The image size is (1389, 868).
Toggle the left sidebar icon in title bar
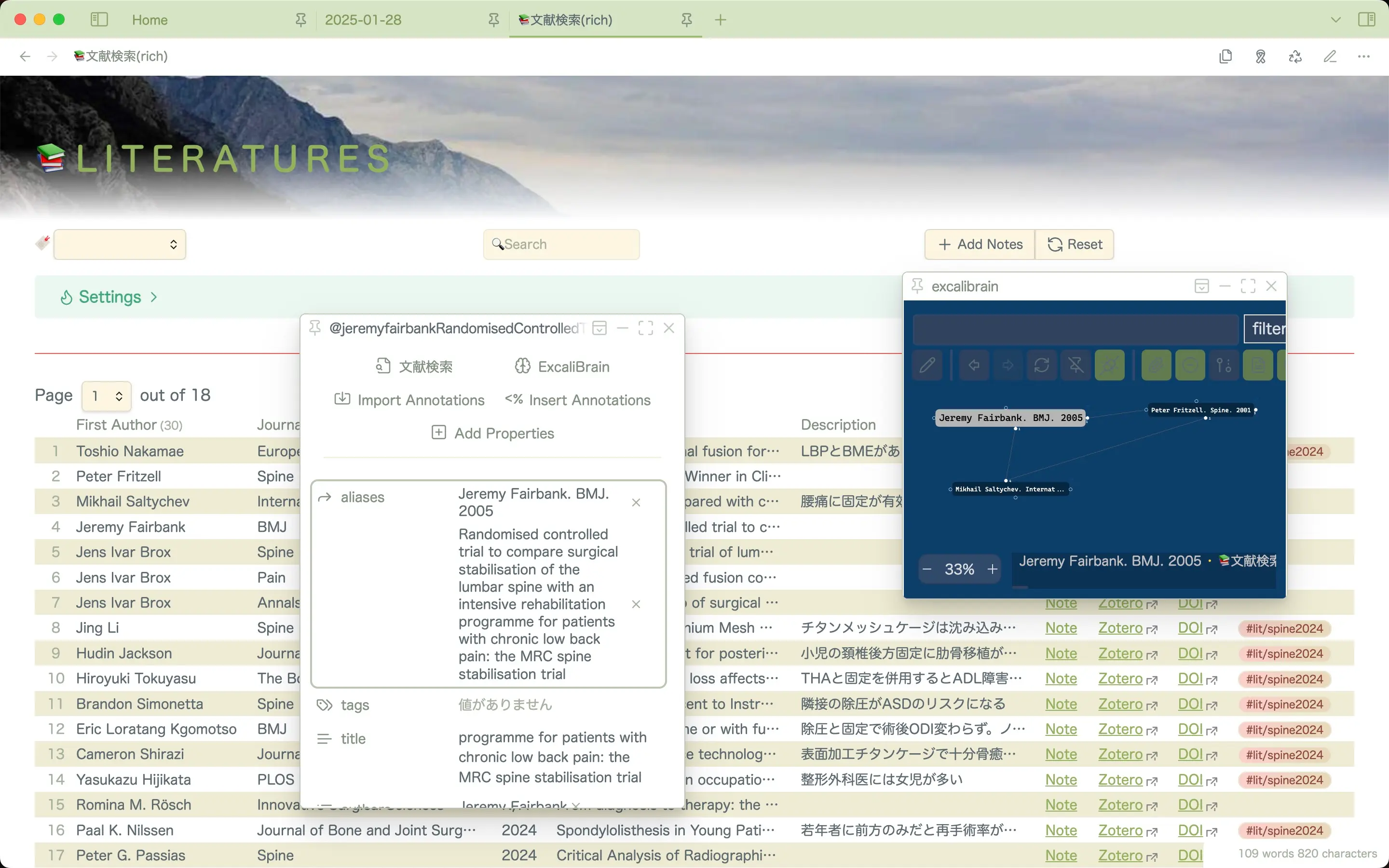[x=99, y=19]
